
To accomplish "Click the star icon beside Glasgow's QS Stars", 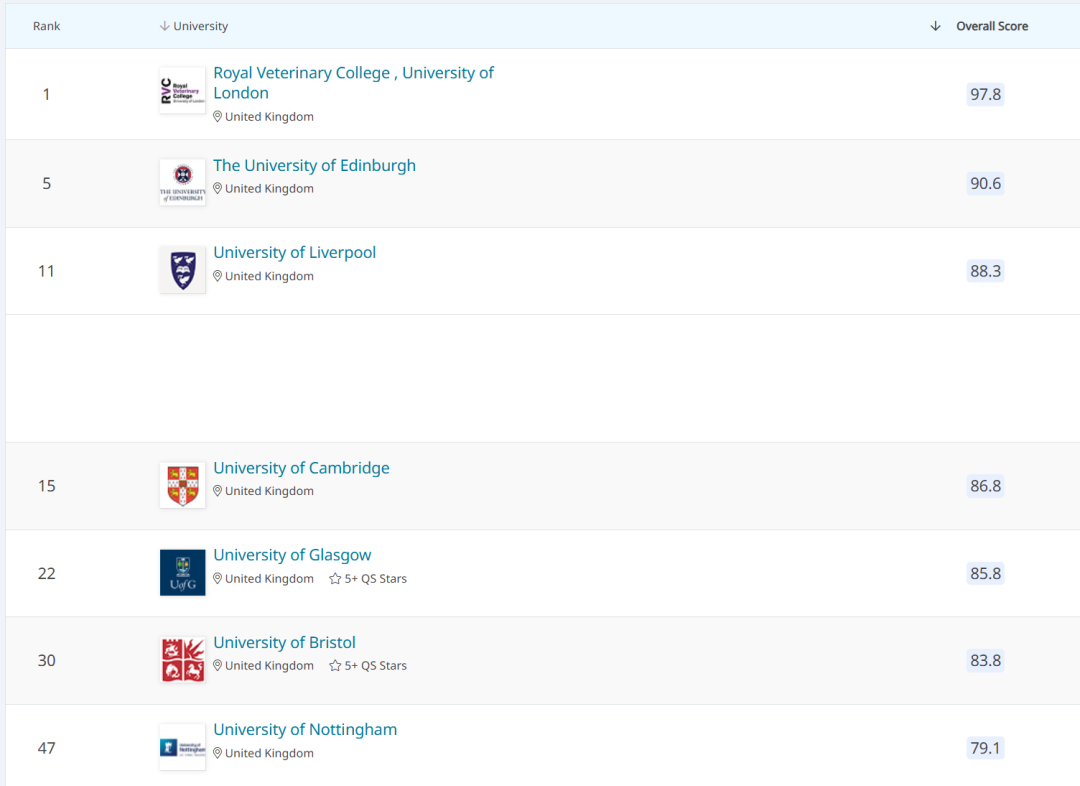I will pos(335,579).
